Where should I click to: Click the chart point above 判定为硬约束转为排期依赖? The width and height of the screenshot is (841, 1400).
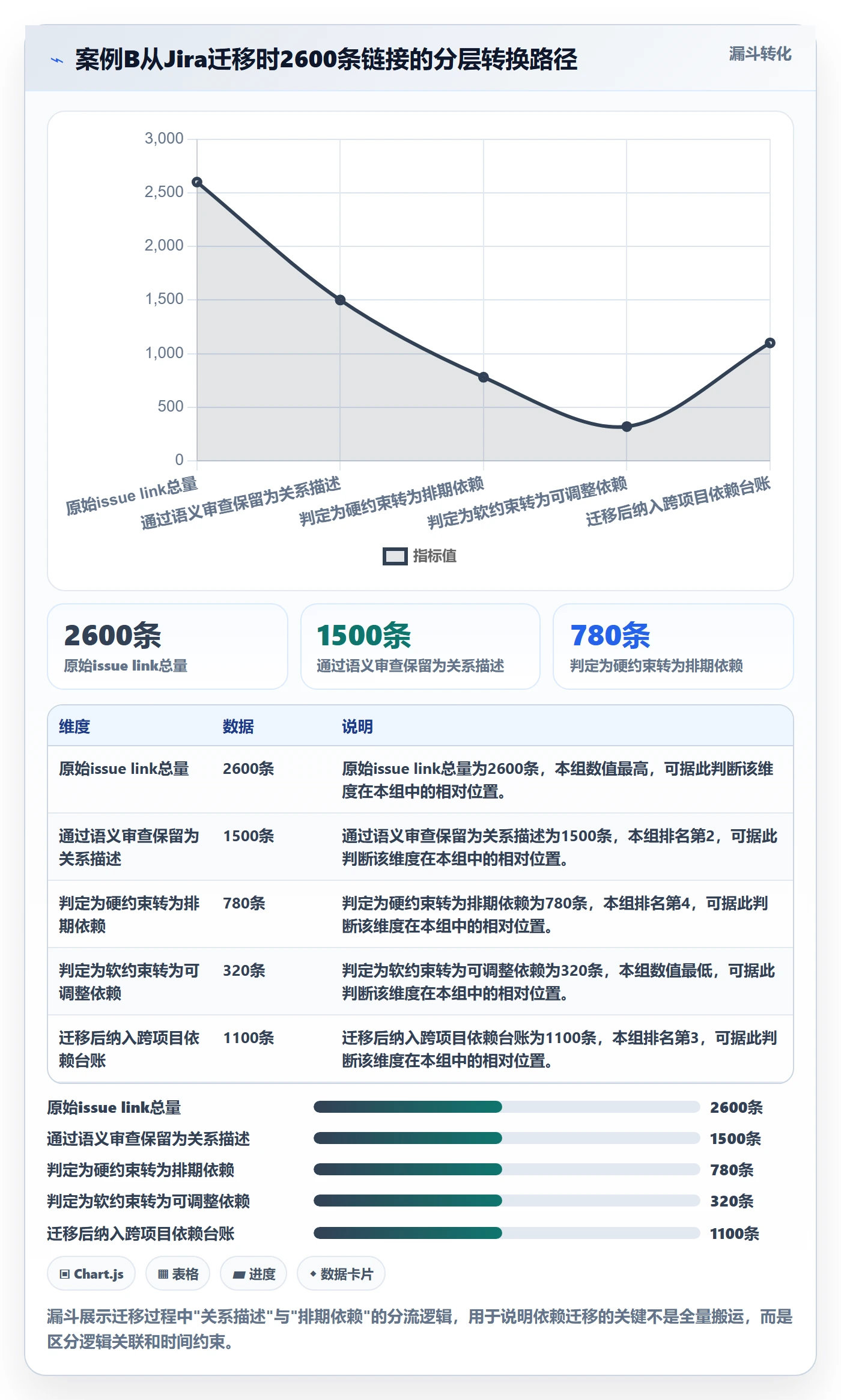[x=484, y=377]
